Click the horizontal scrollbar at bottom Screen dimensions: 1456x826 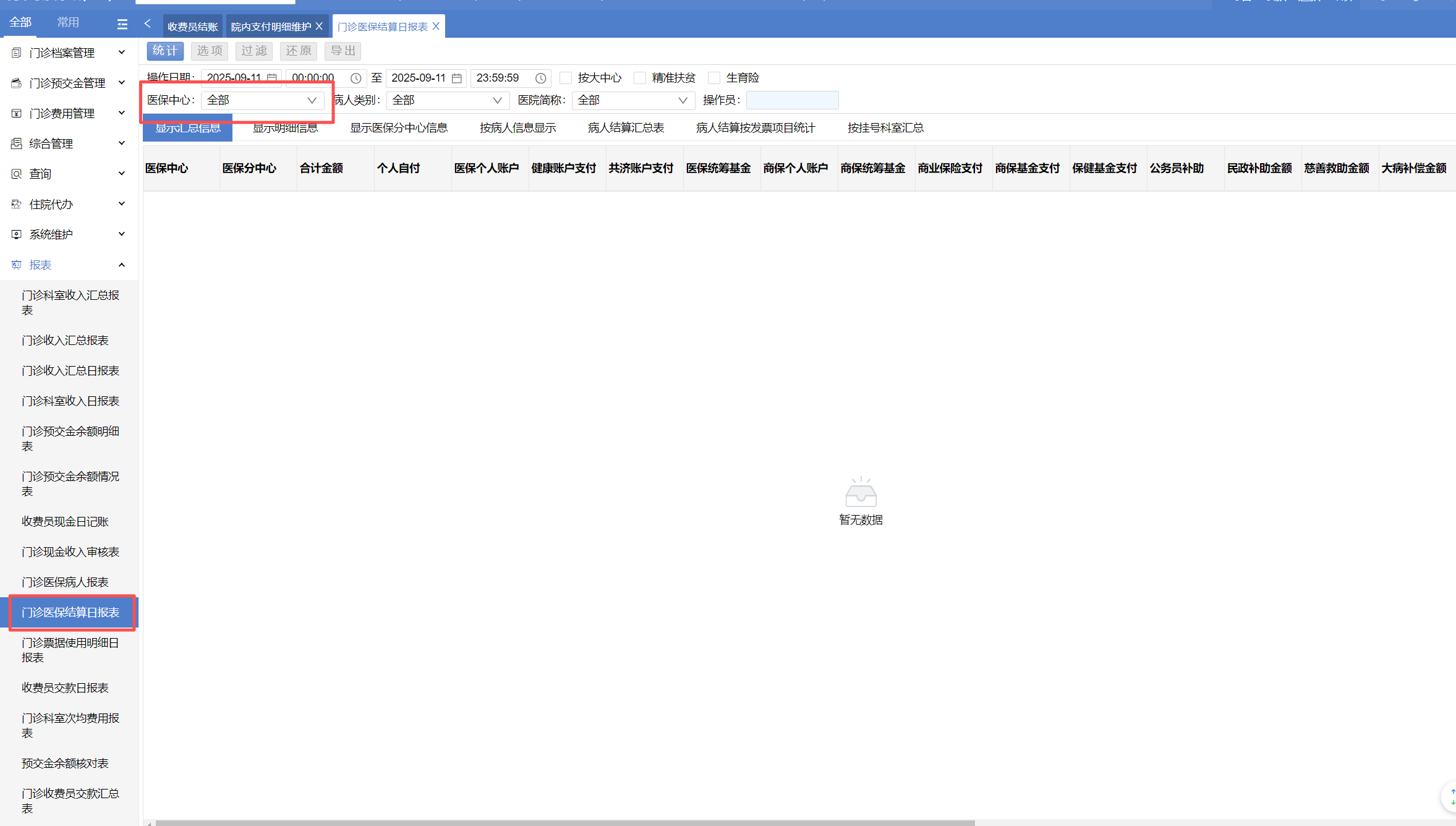click(x=564, y=822)
